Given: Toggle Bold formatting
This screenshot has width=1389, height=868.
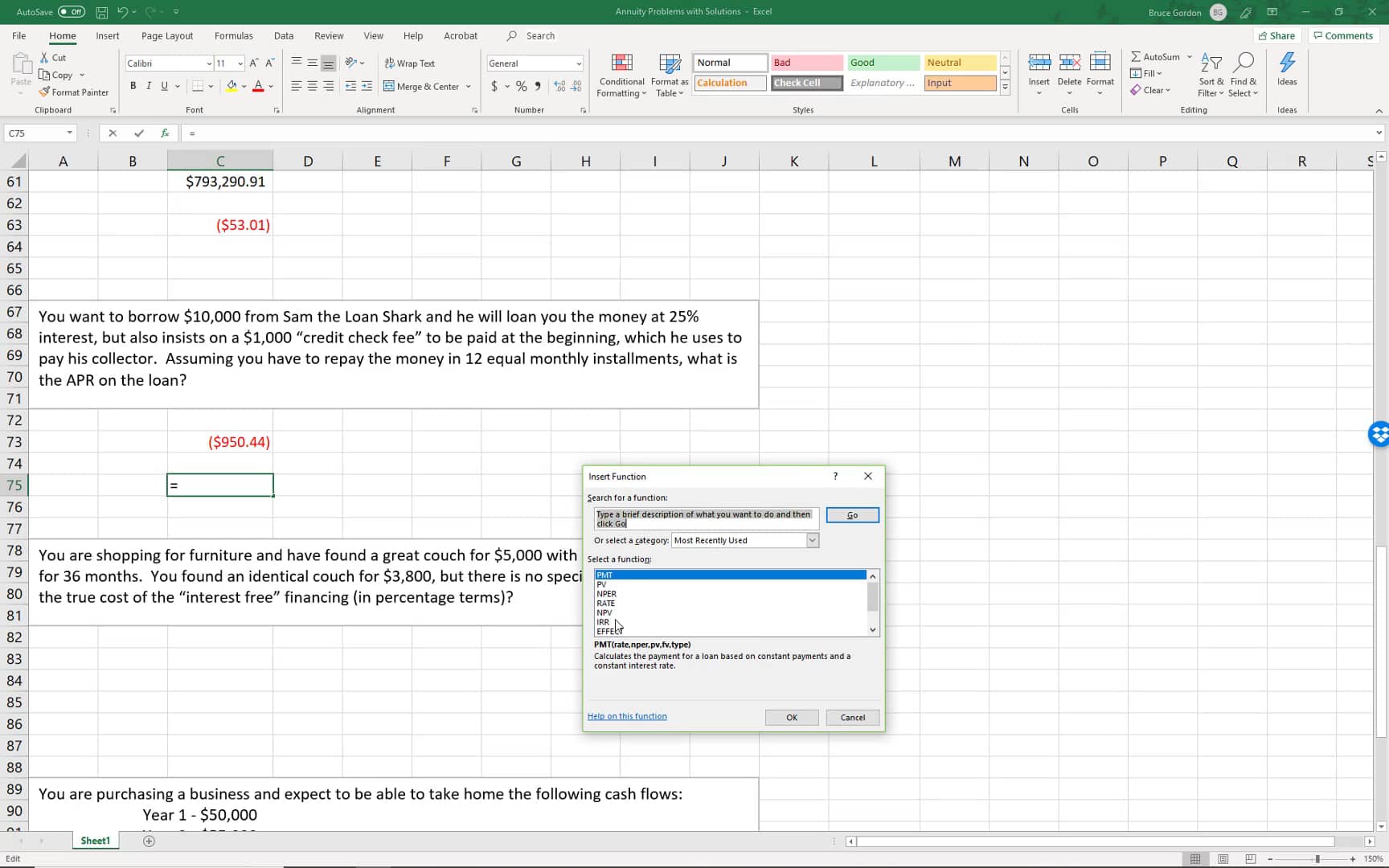Looking at the screenshot, I should [x=133, y=86].
